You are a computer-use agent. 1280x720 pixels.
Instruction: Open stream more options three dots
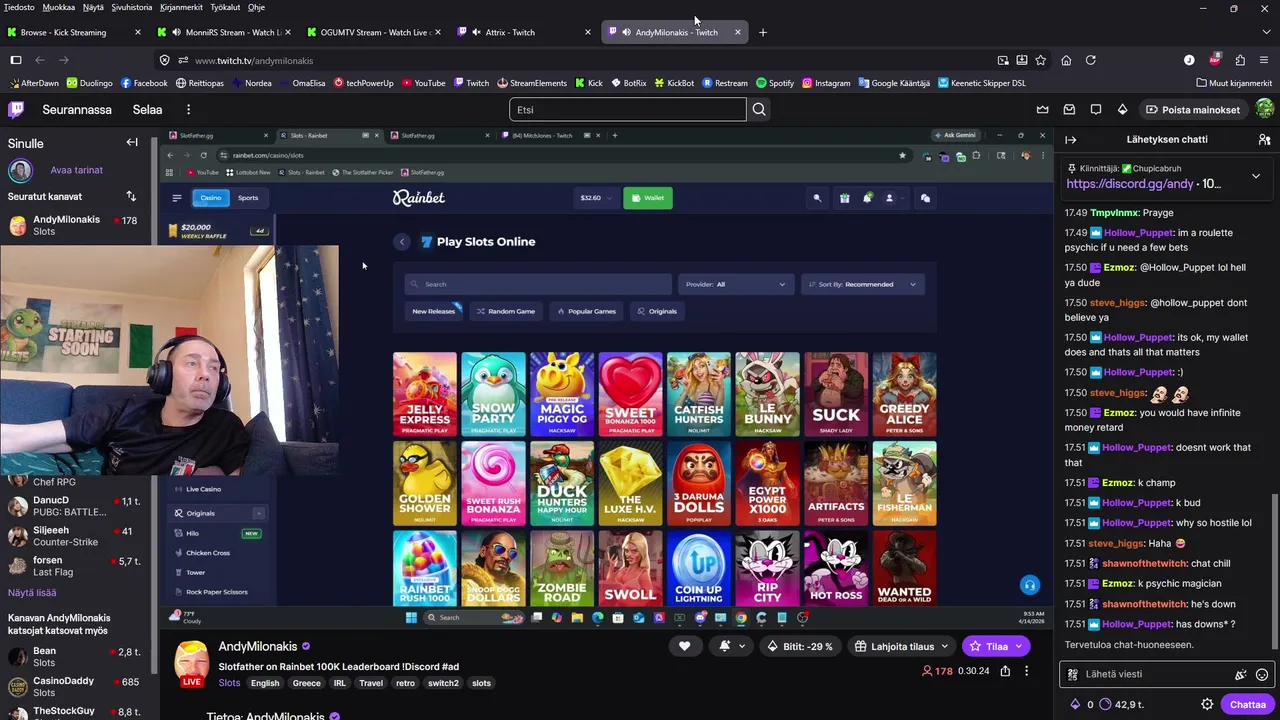1026,671
